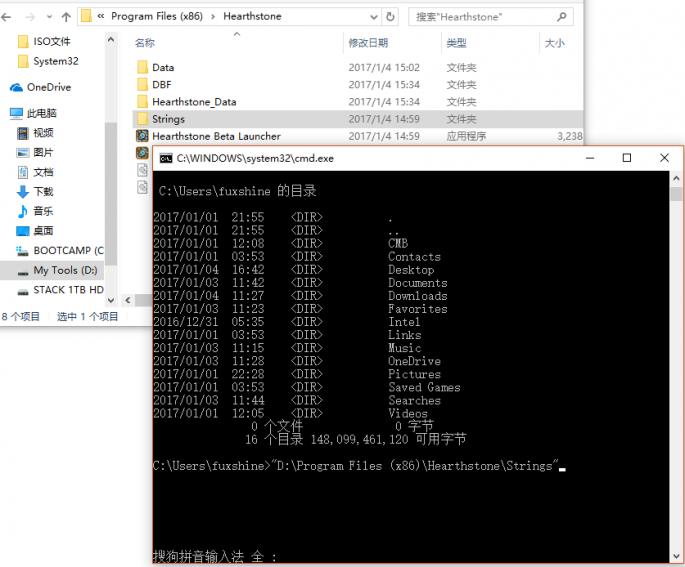This screenshot has height=567, width=685.
Task: Open the Hearthstone_Data folder
Action: [x=194, y=102]
